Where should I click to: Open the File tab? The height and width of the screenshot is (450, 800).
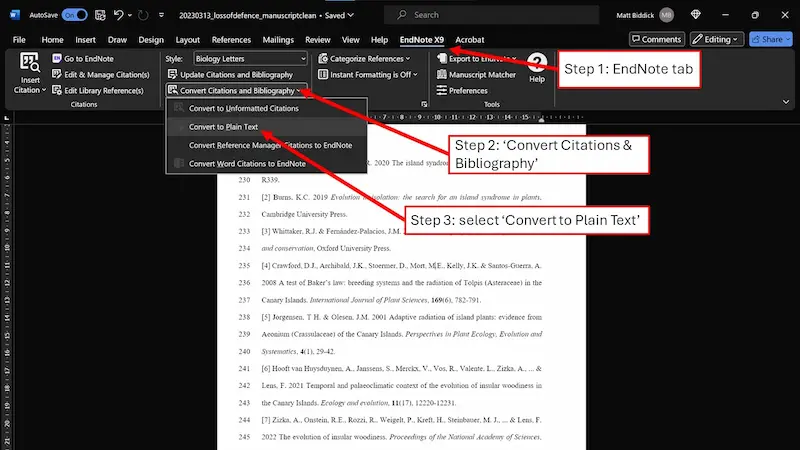(x=19, y=40)
